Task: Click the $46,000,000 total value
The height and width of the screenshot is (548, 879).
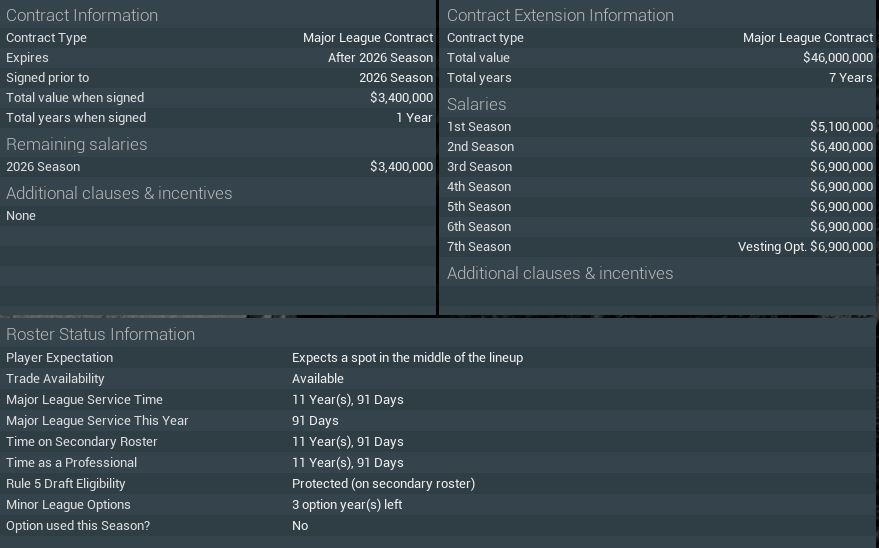Action: 837,58
